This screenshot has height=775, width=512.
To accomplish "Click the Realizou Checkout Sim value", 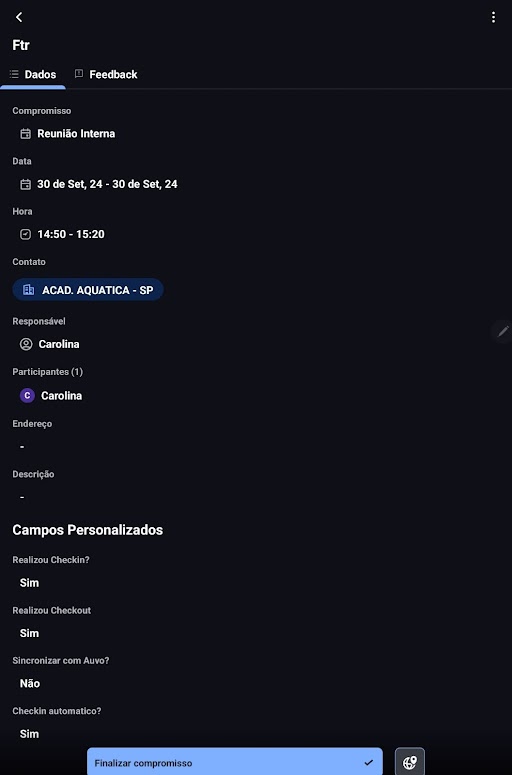I will 29,633.
